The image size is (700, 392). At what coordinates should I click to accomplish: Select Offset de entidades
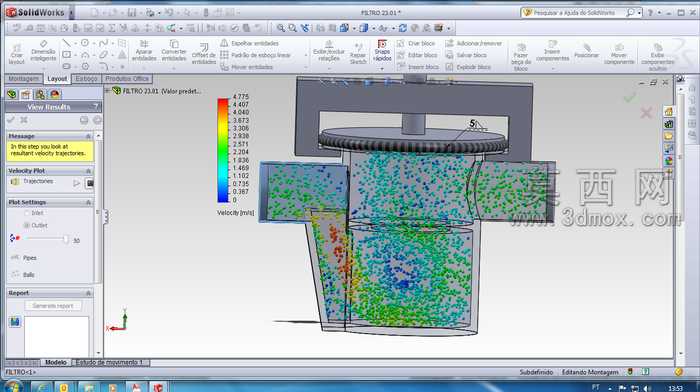pyautogui.click(x=204, y=54)
